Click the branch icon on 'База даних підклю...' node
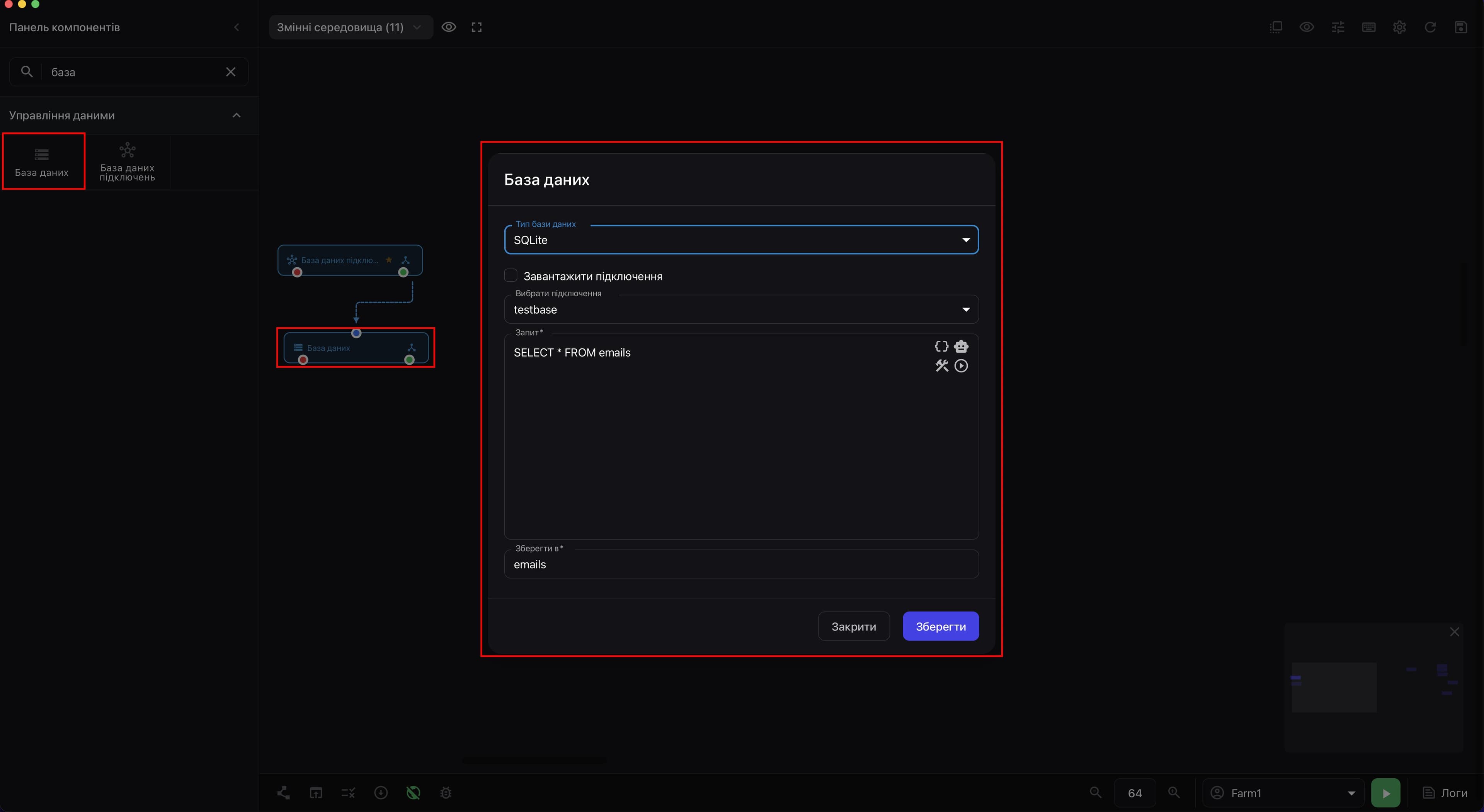Screen dimensions: 1484x812 point(405,260)
